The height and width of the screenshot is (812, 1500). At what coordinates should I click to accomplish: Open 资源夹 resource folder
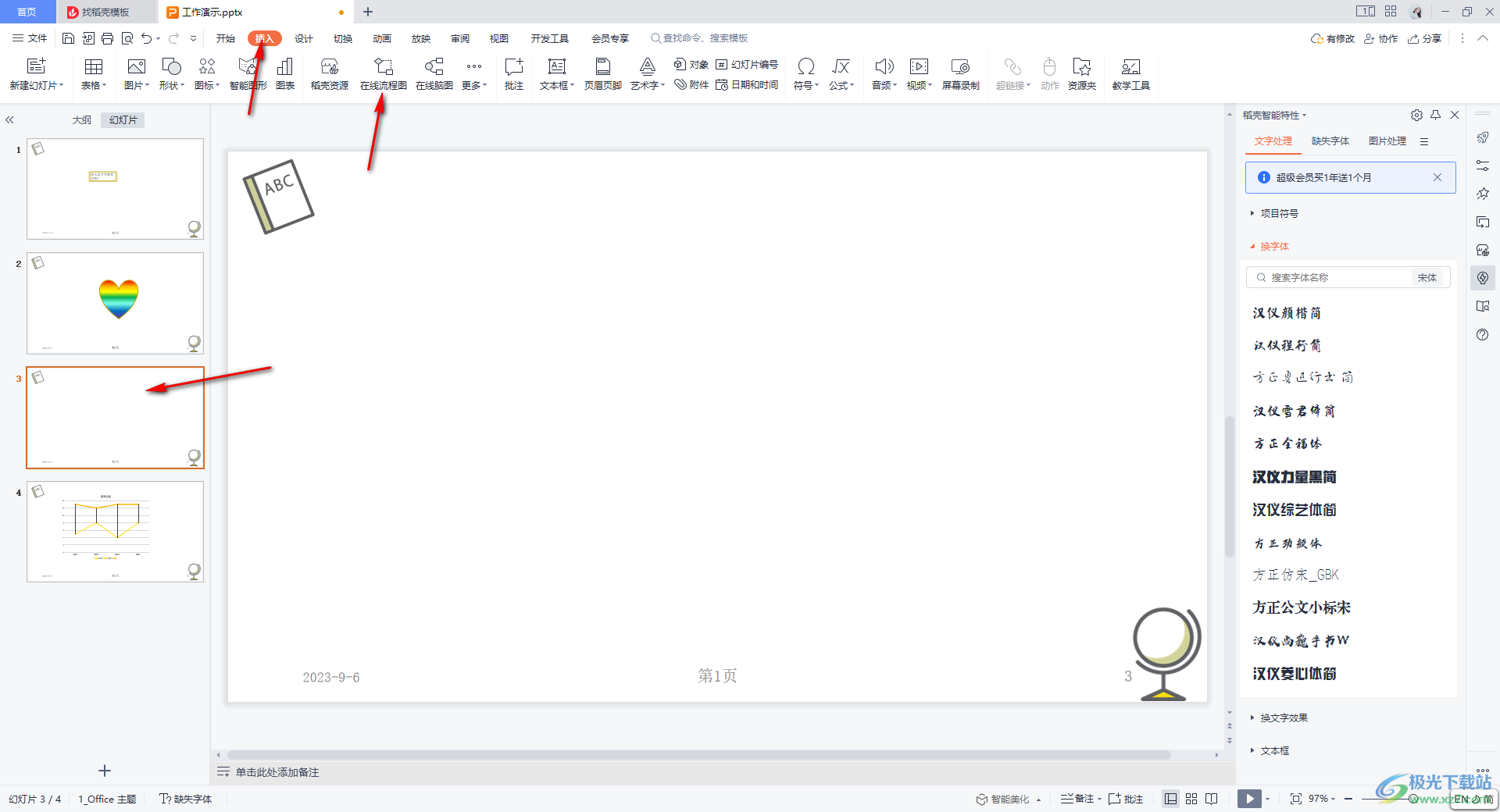click(x=1082, y=75)
